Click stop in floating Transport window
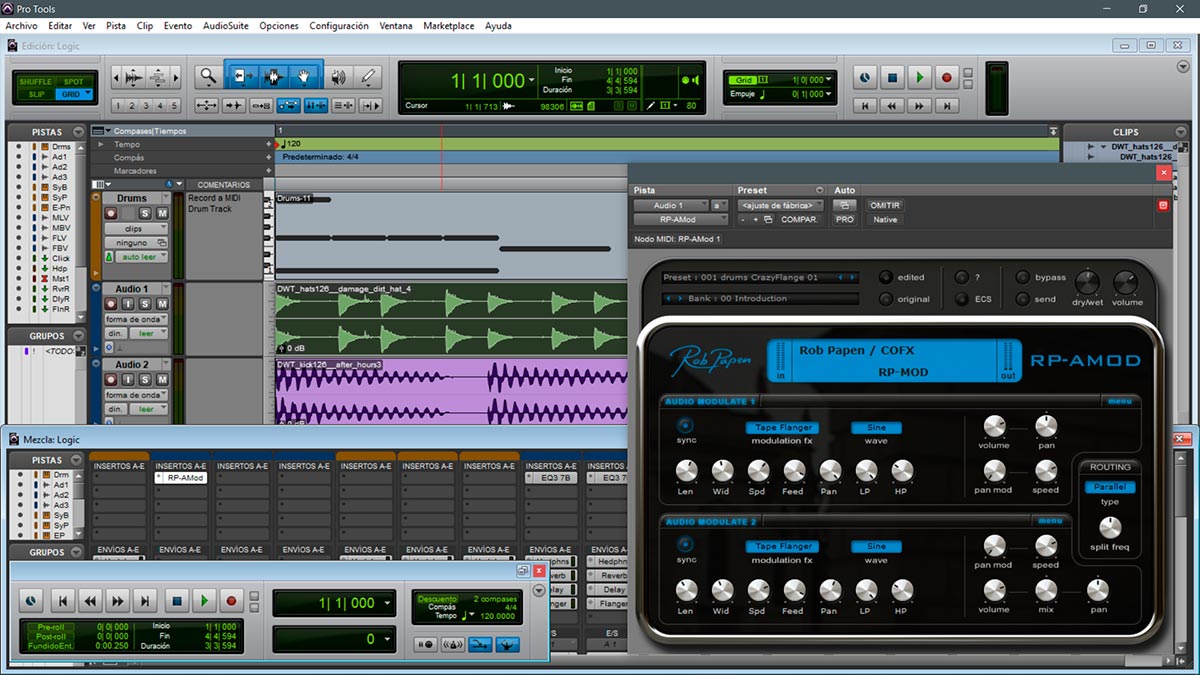Viewport: 1200px width, 675px height. pos(176,601)
